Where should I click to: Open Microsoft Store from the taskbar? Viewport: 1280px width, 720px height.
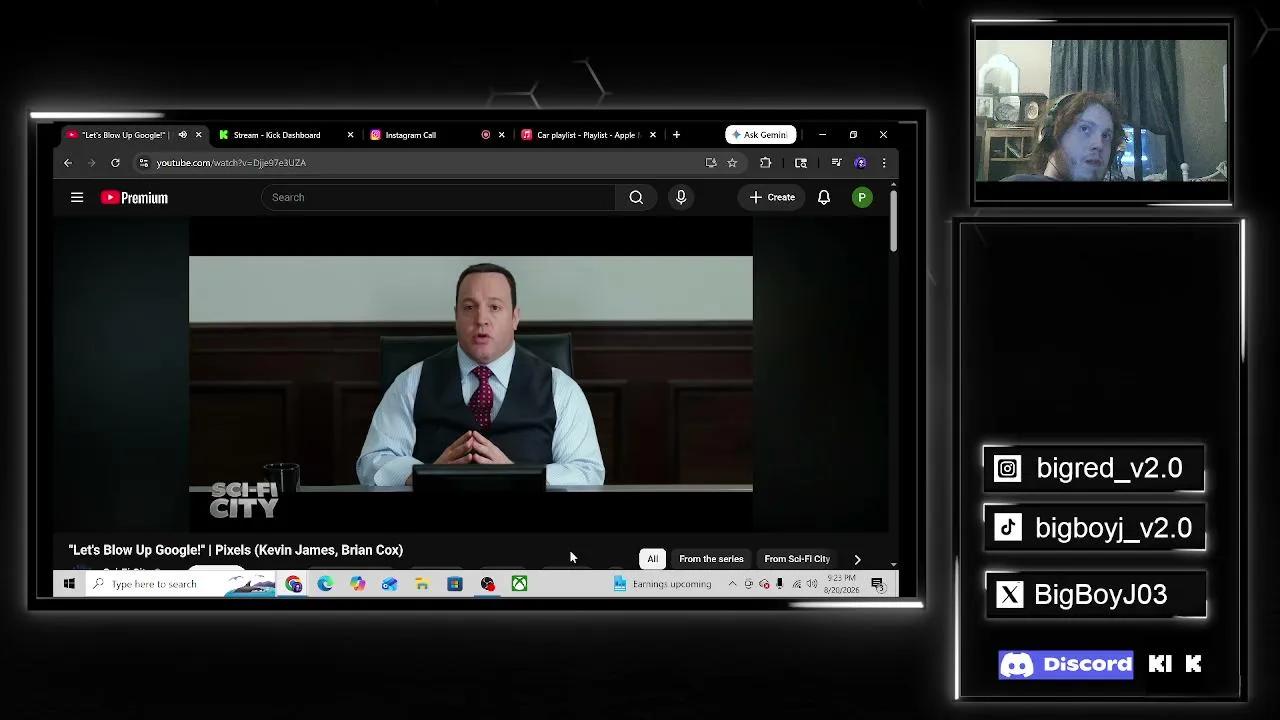(455, 584)
